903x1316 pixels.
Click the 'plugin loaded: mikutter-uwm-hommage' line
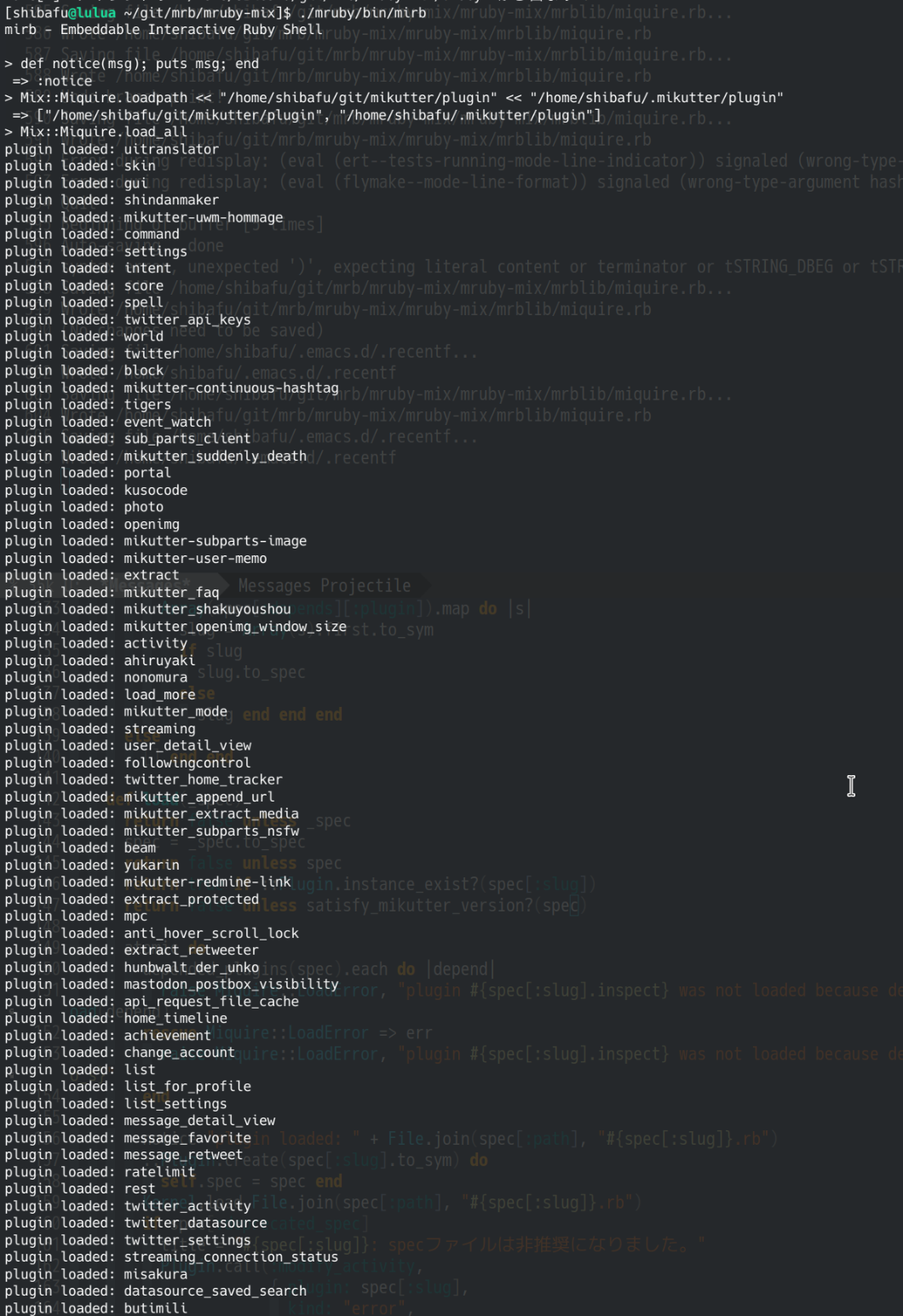click(x=143, y=217)
